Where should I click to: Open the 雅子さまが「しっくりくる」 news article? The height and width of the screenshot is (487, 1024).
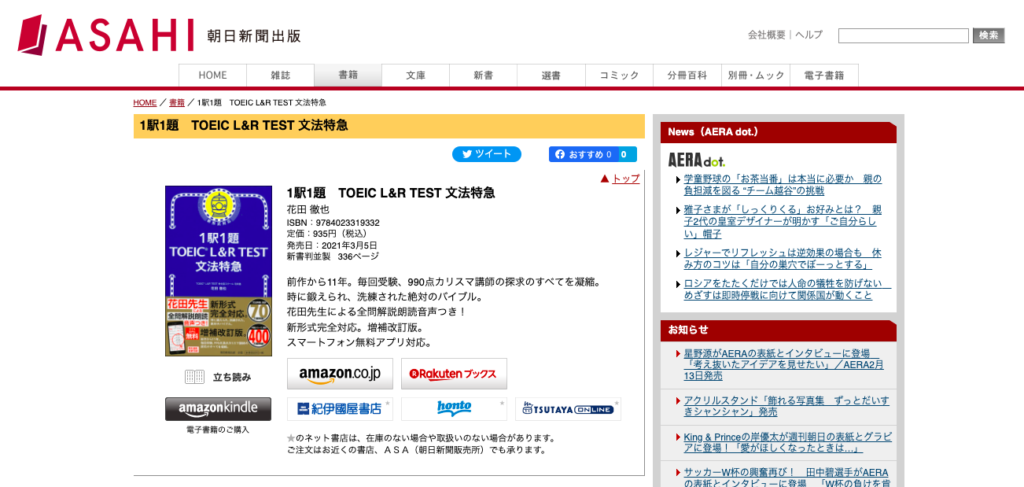tap(782, 222)
